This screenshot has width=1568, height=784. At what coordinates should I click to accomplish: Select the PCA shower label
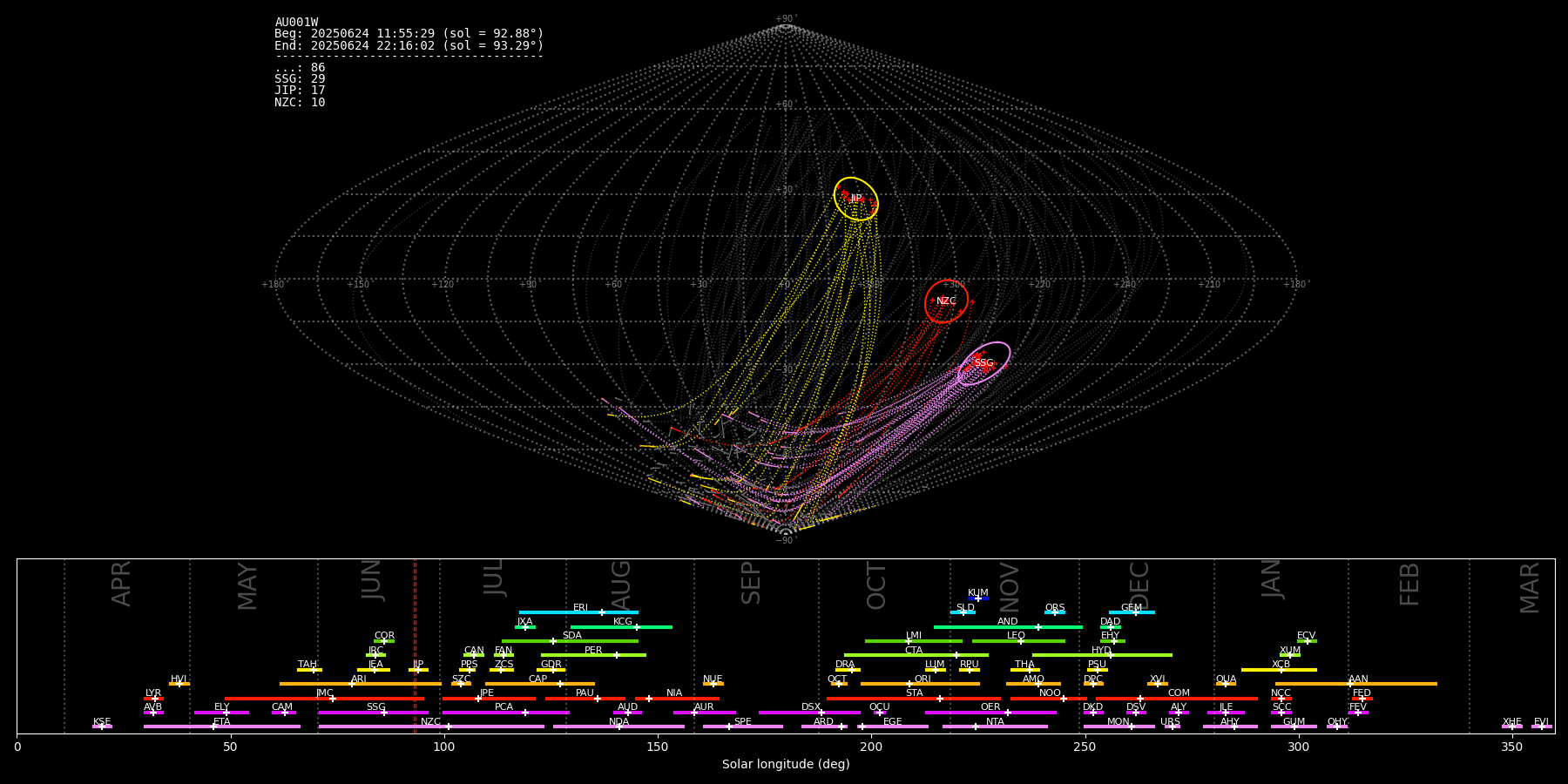504,707
